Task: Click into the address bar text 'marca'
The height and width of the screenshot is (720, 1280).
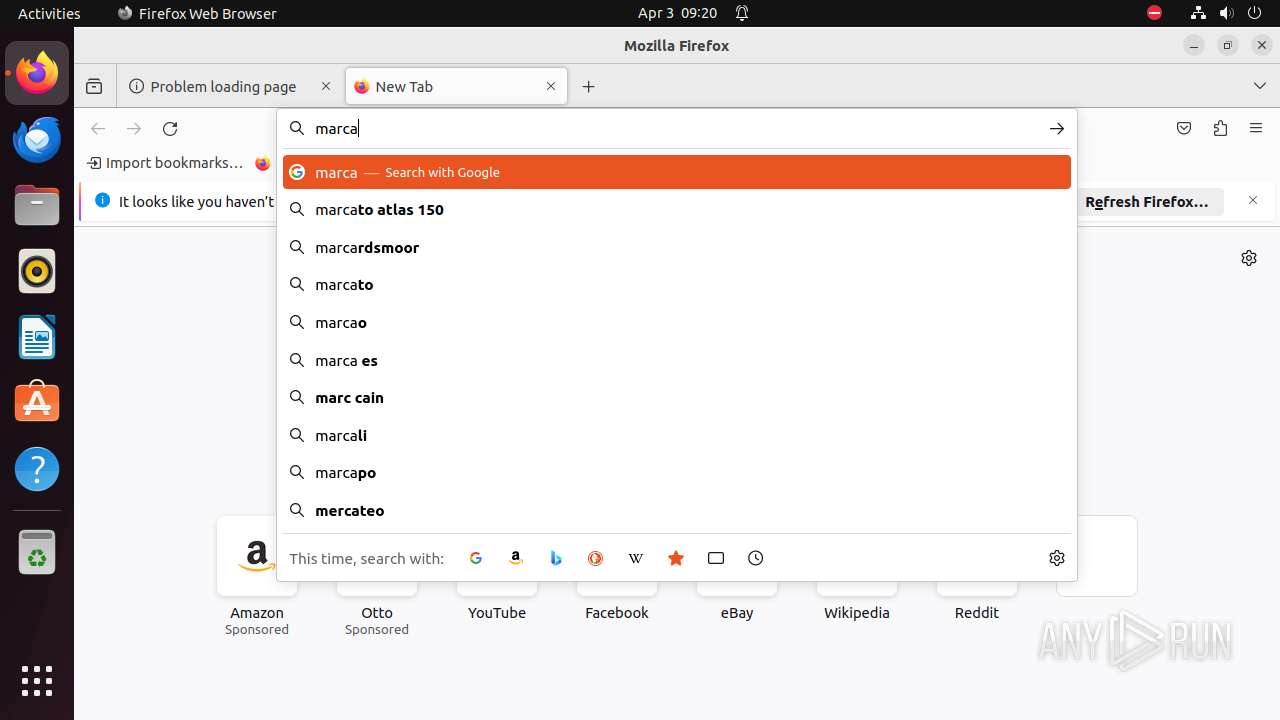Action: point(336,128)
